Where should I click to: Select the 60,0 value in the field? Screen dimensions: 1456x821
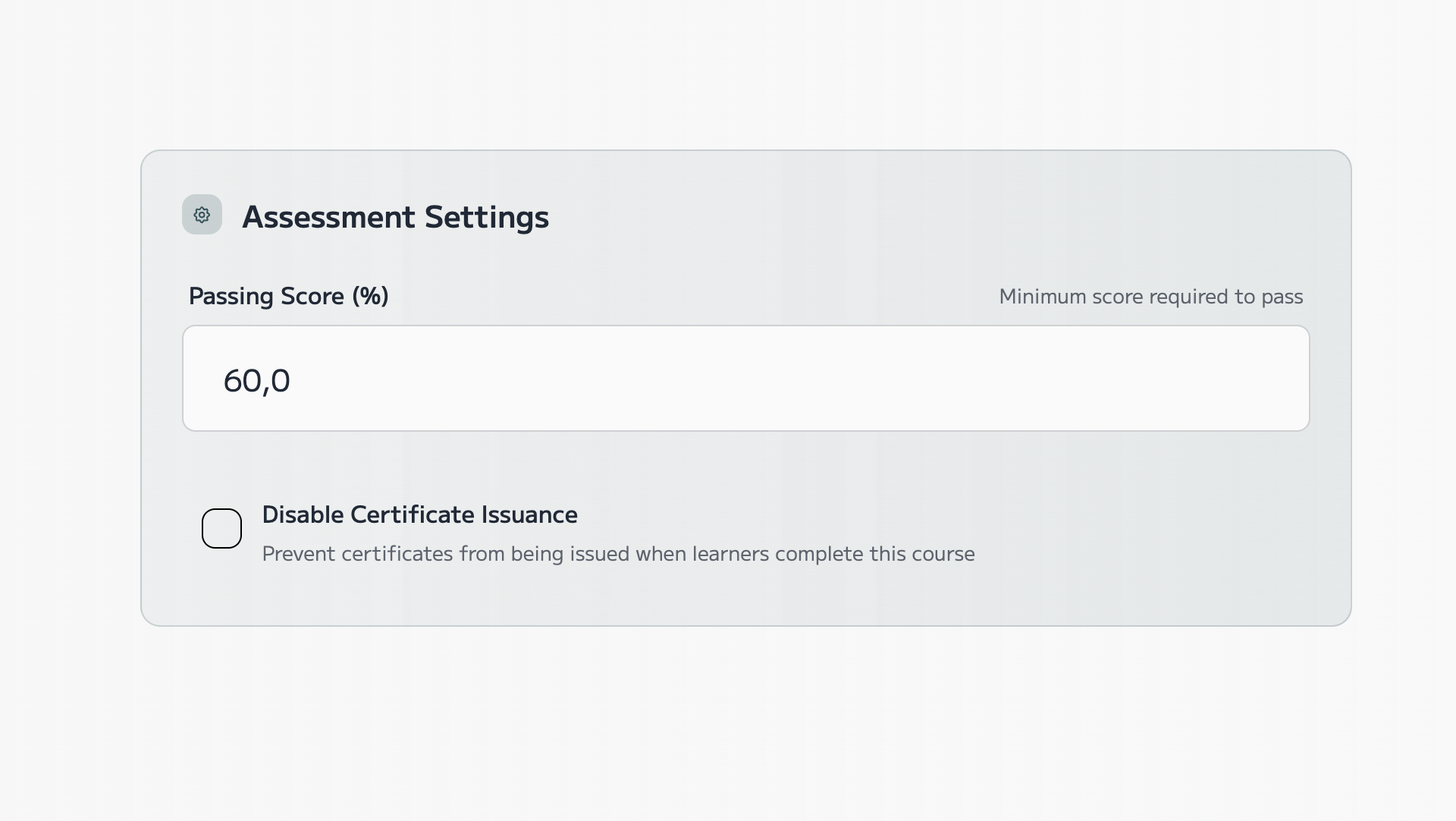click(256, 380)
